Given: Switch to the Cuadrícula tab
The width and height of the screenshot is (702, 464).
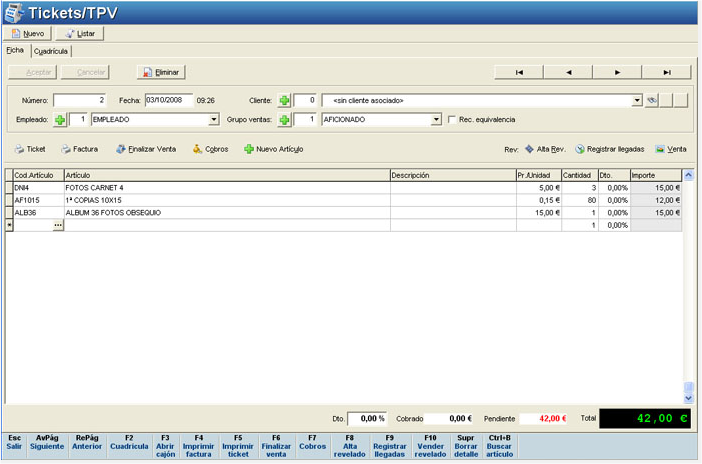Looking at the screenshot, I should pos(51,51).
